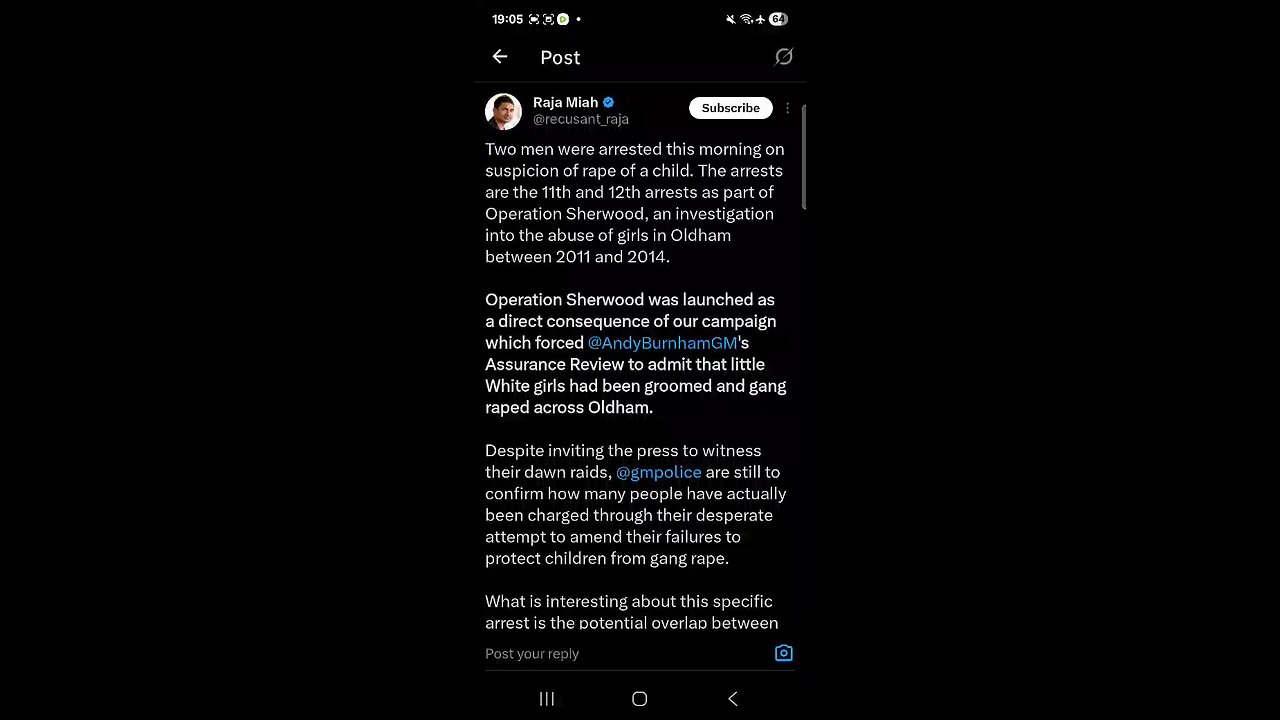Screen dimensions: 1280x720
Task: Tap the Wi-Fi icon in the status bar
Action: (746, 19)
